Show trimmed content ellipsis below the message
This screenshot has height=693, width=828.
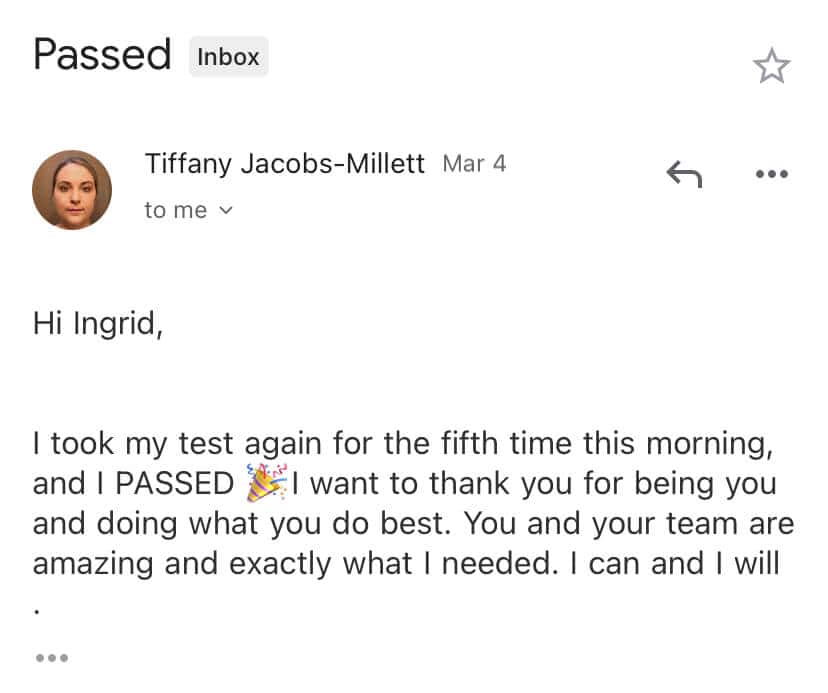[51, 657]
